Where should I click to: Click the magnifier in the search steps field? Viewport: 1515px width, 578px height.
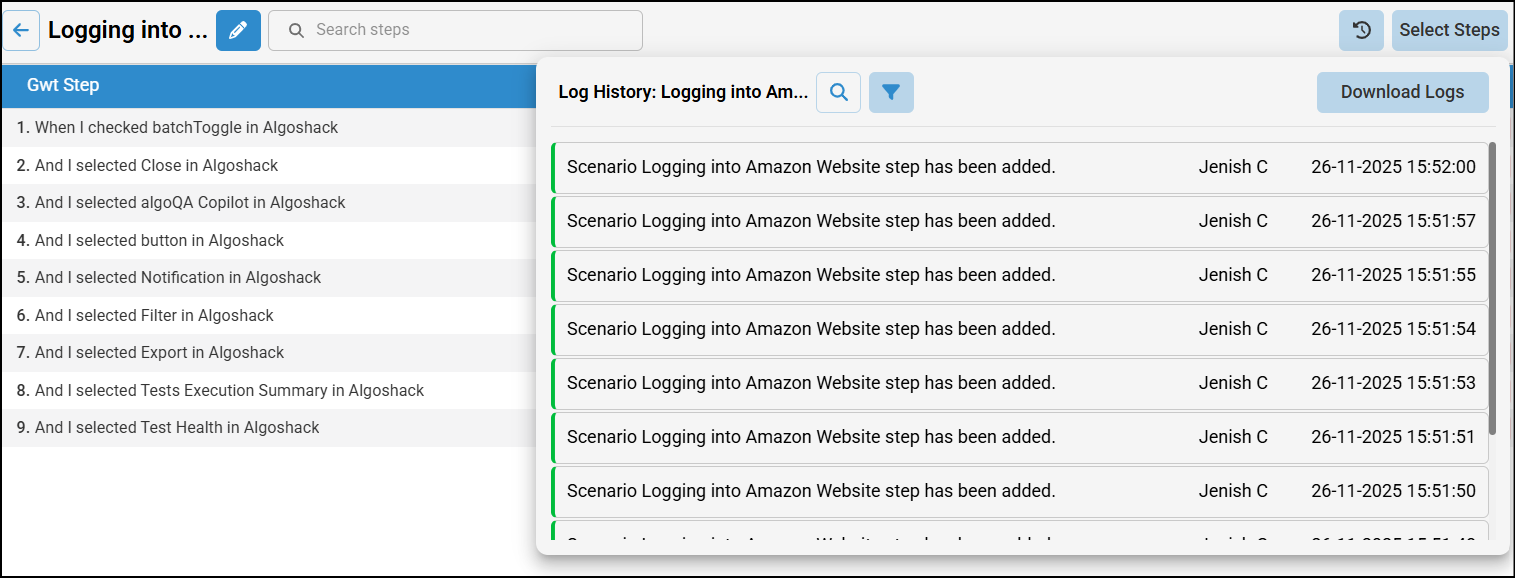point(296,30)
